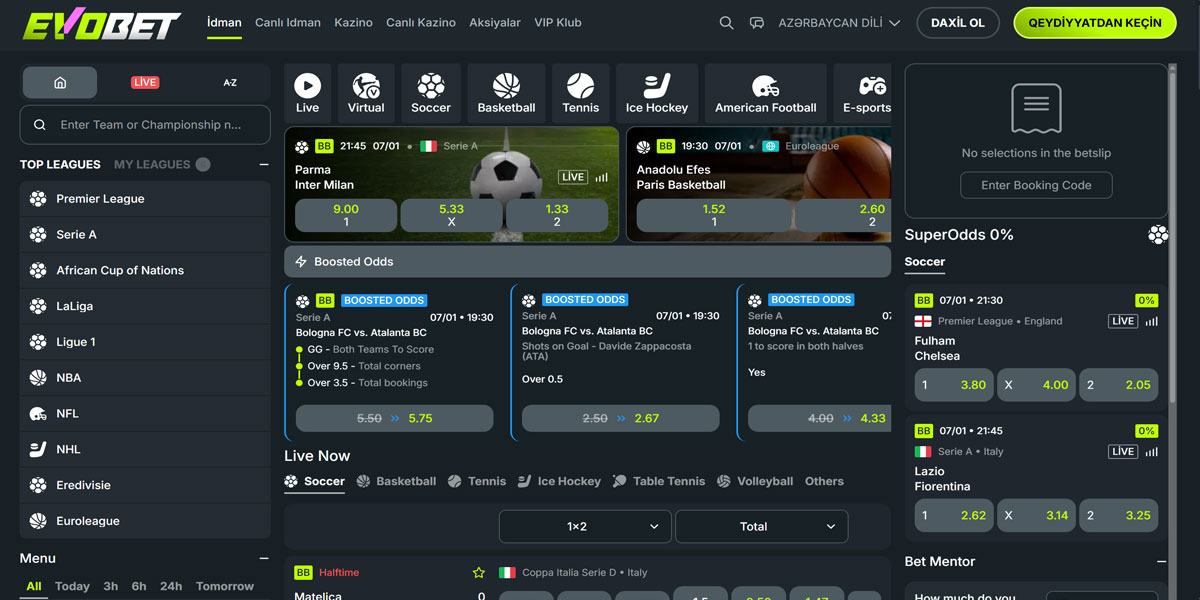The width and height of the screenshot is (1200, 600).
Task: Switch sidebar to A-Z view
Action: tap(230, 82)
